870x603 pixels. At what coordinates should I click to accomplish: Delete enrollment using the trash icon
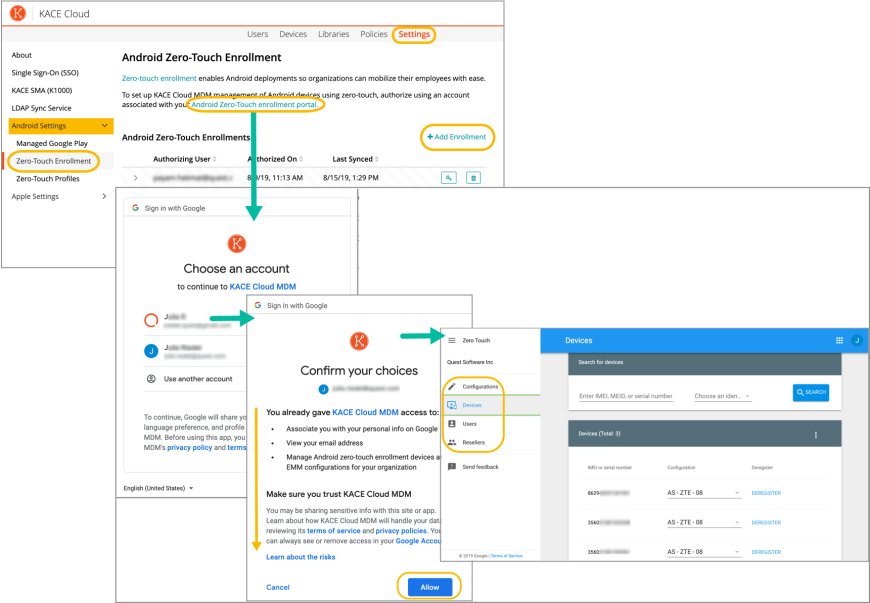click(474, 178)
